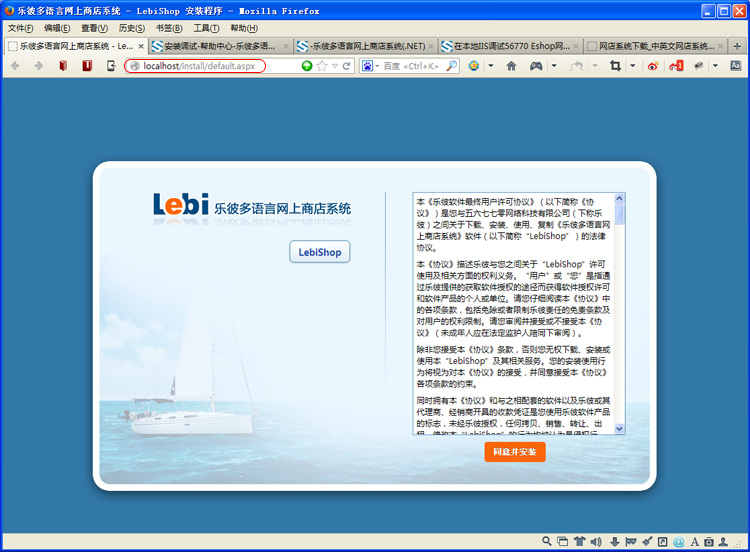This screenshot has width=750, height=552.
Task: Open the Baidu search engine selector
Action: coord(370,66)
